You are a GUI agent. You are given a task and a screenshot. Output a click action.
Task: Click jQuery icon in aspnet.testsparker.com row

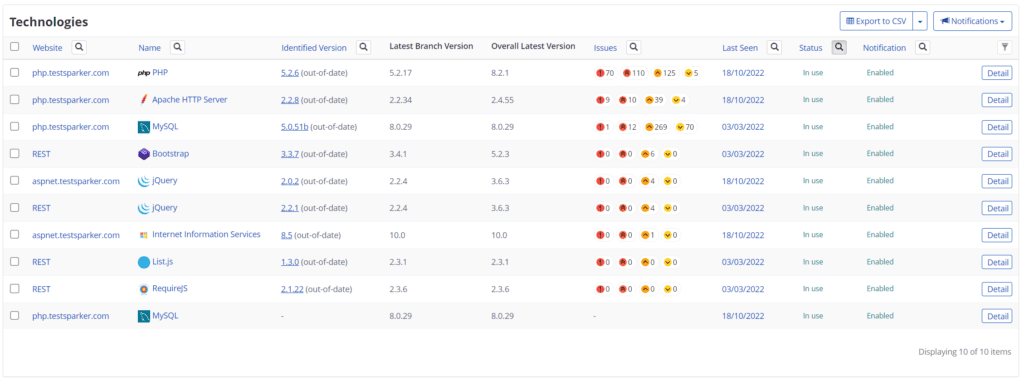click(144, 181)
